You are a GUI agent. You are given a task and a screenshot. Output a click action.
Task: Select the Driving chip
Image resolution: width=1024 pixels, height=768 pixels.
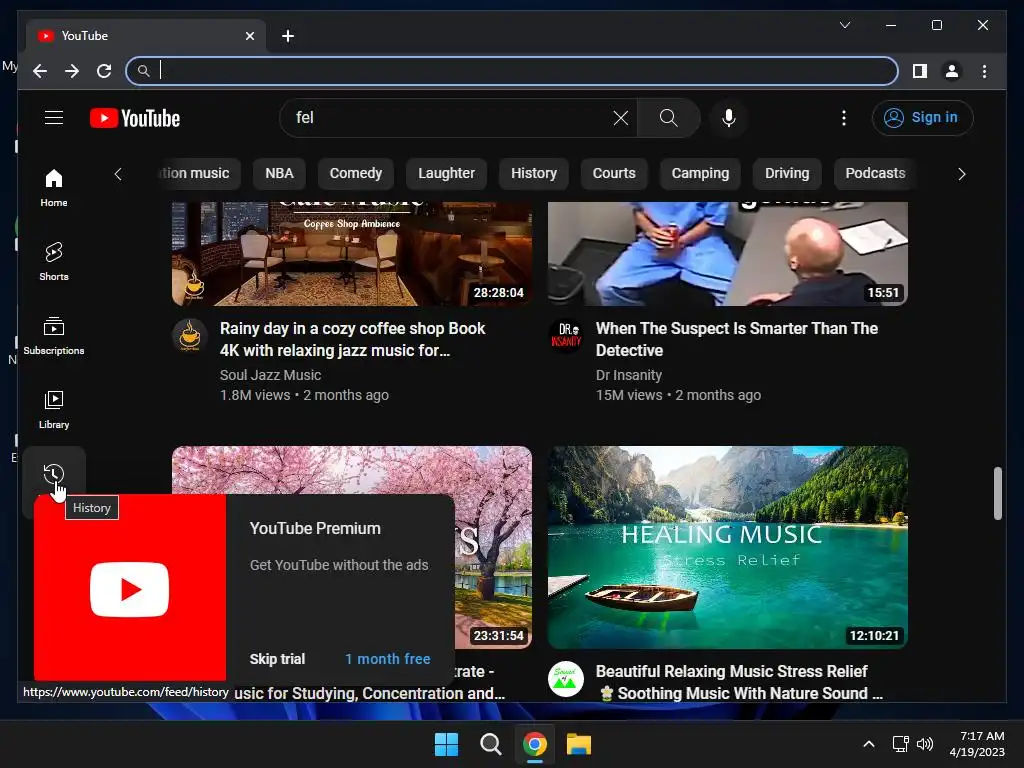click(x=787, y=173)
